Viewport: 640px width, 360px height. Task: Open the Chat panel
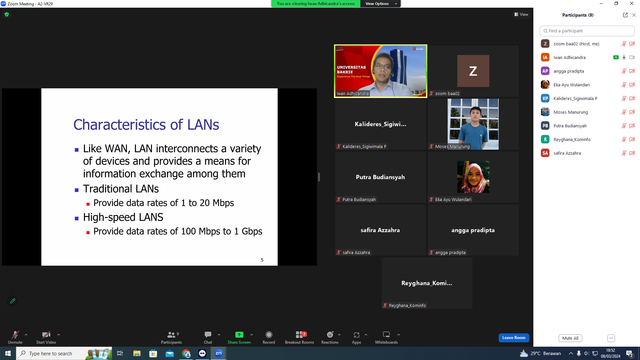pos(208,337)
